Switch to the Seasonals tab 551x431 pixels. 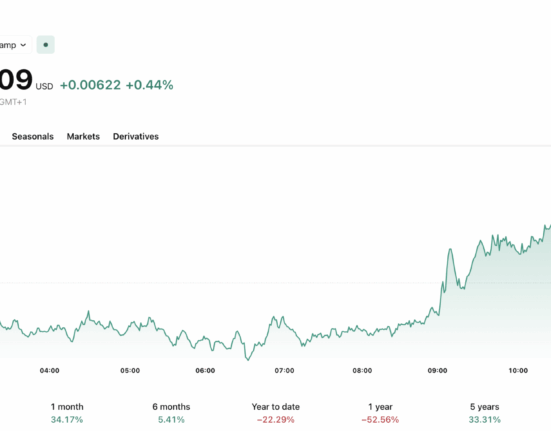pos(33,136)
